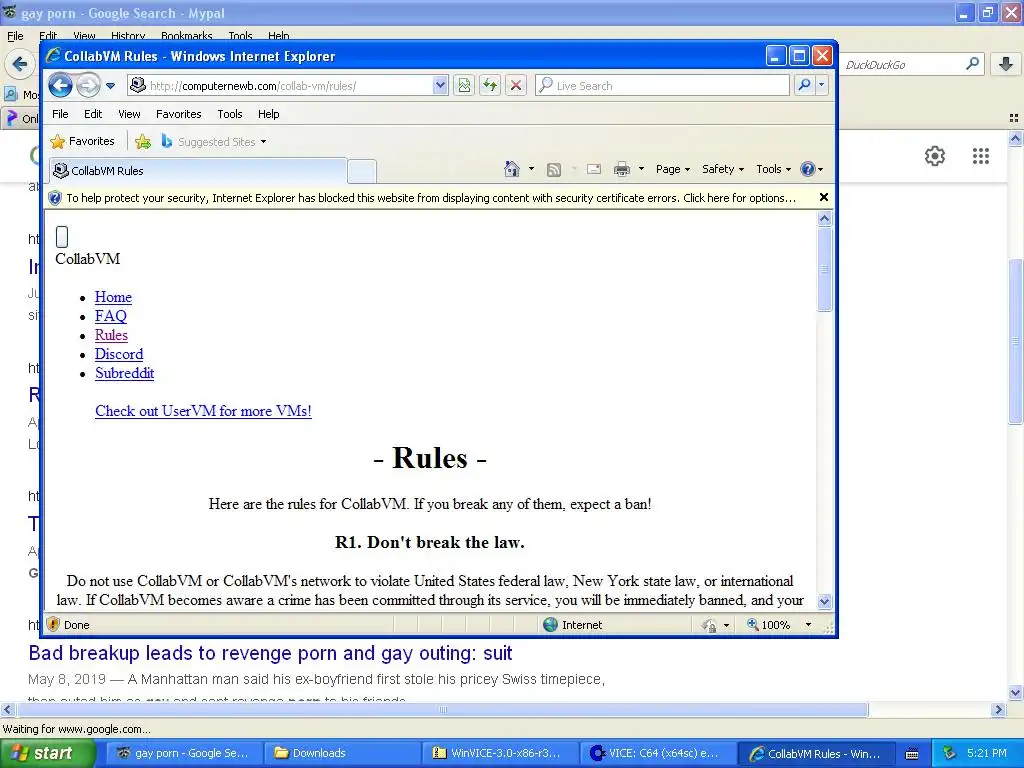Click the computernewb.com address bar
The height and width of the screenshot is (768, 1024).
281,86
